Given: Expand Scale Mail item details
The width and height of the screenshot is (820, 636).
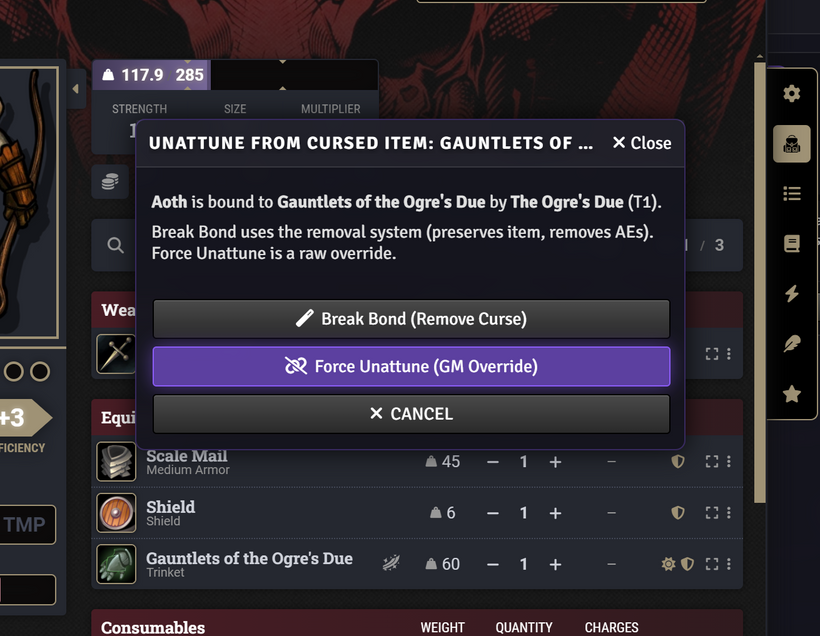Looking at the screenshot, I should click(x=711, y=462).
